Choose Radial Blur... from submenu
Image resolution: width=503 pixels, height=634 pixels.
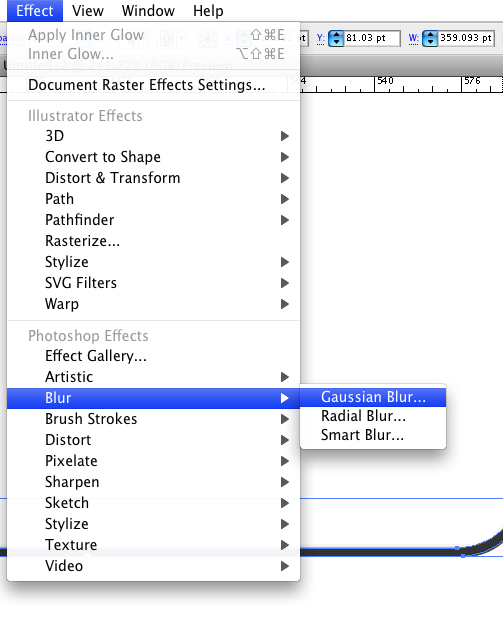[x=373, y=416]
